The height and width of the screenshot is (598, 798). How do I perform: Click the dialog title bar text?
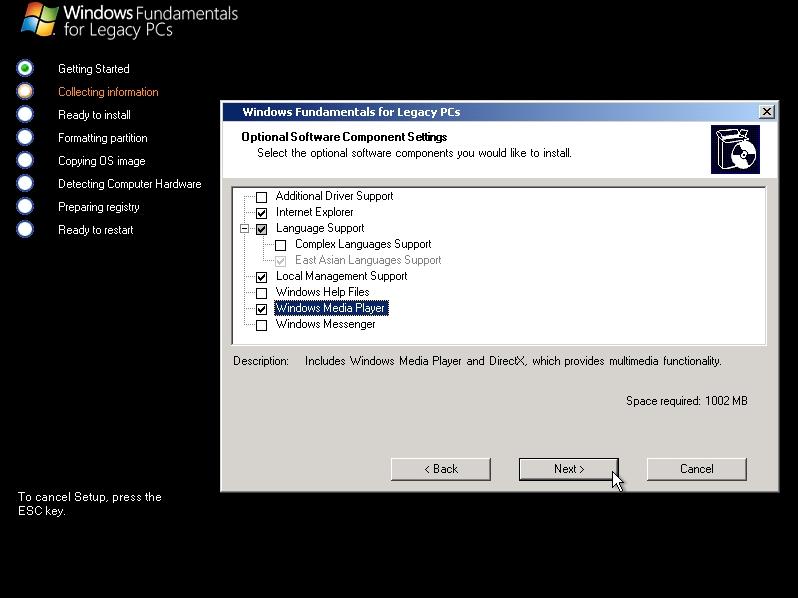351,112
